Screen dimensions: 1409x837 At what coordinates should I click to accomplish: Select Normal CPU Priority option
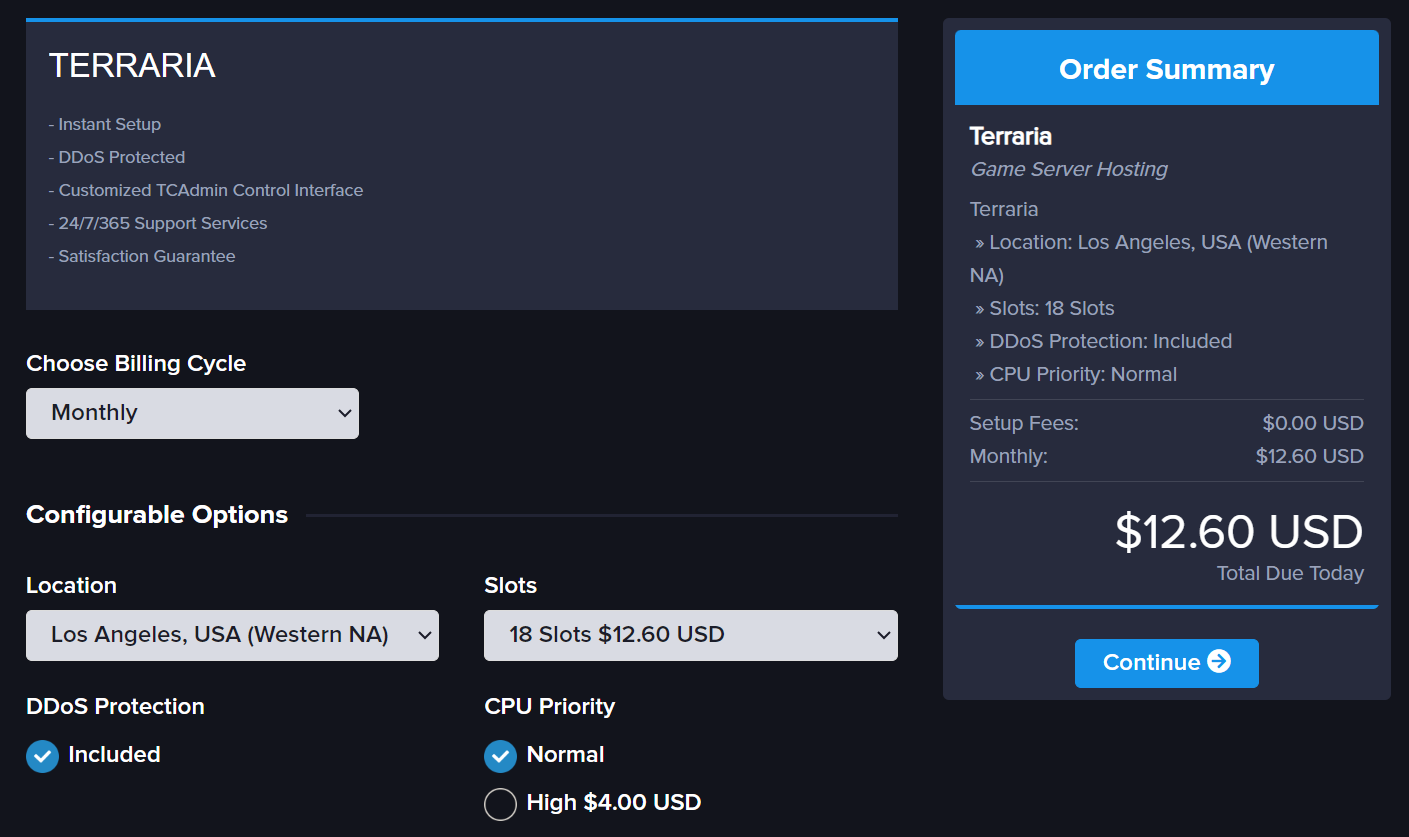pyautogui.click(x=500, y=756)
